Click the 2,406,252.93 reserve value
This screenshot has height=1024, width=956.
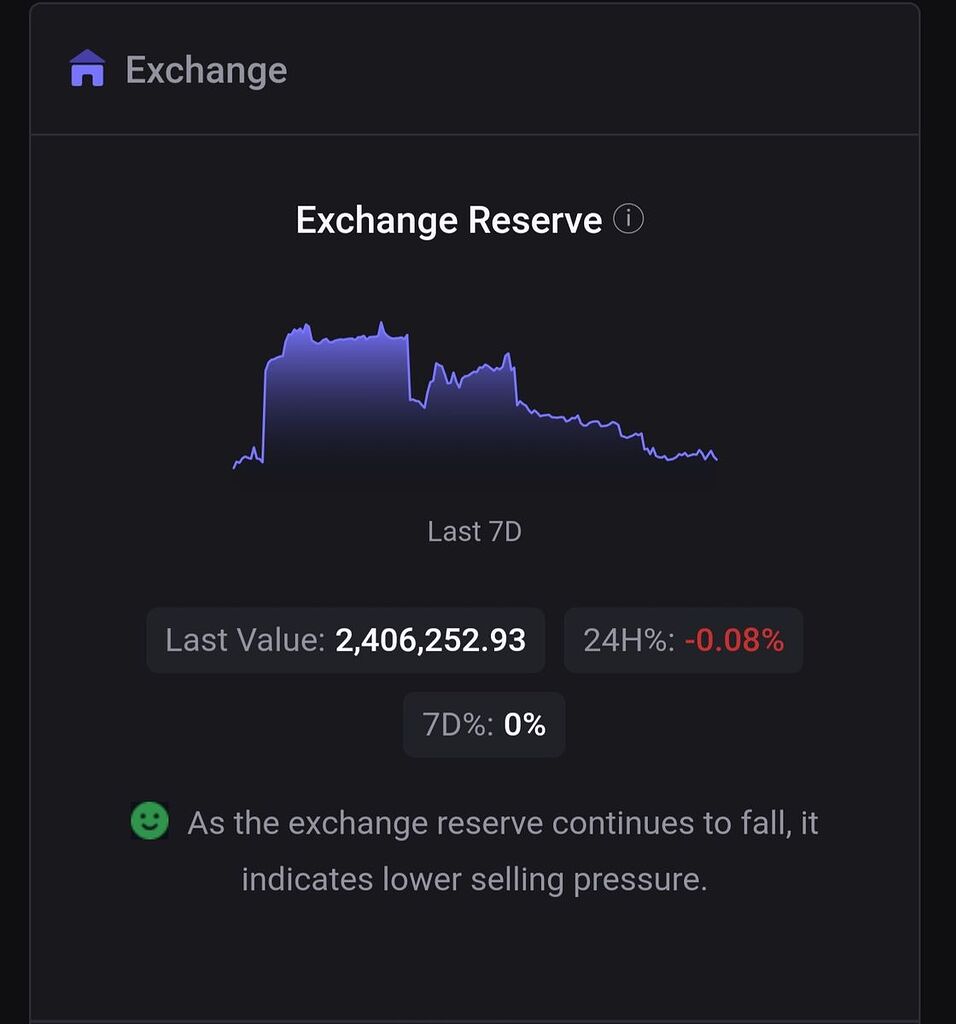pyautogui.click(x=430, y=640)
